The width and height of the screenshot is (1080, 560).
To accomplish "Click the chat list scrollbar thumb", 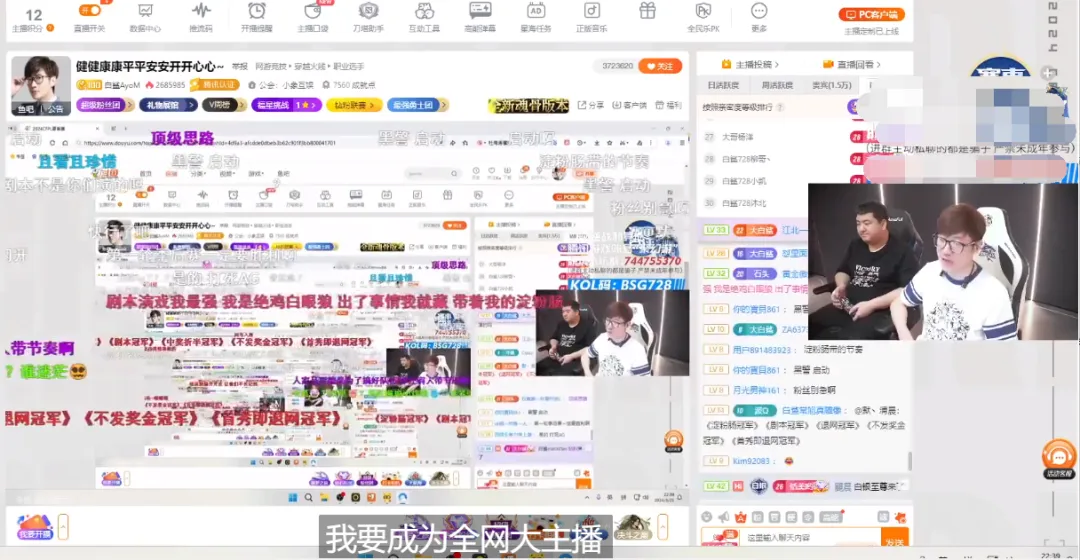I will [x=911, y=460].
